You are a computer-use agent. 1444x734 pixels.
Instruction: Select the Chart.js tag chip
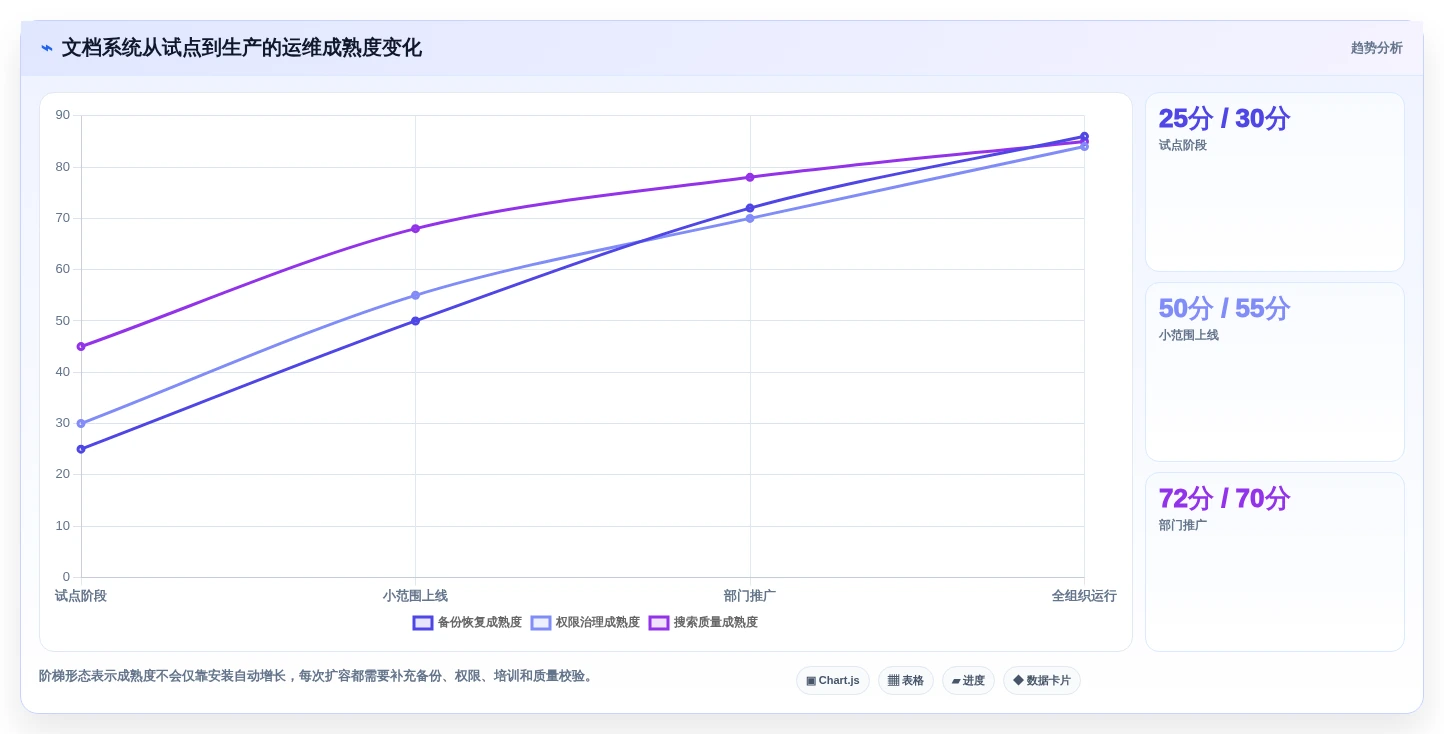[x=833, y=680]
